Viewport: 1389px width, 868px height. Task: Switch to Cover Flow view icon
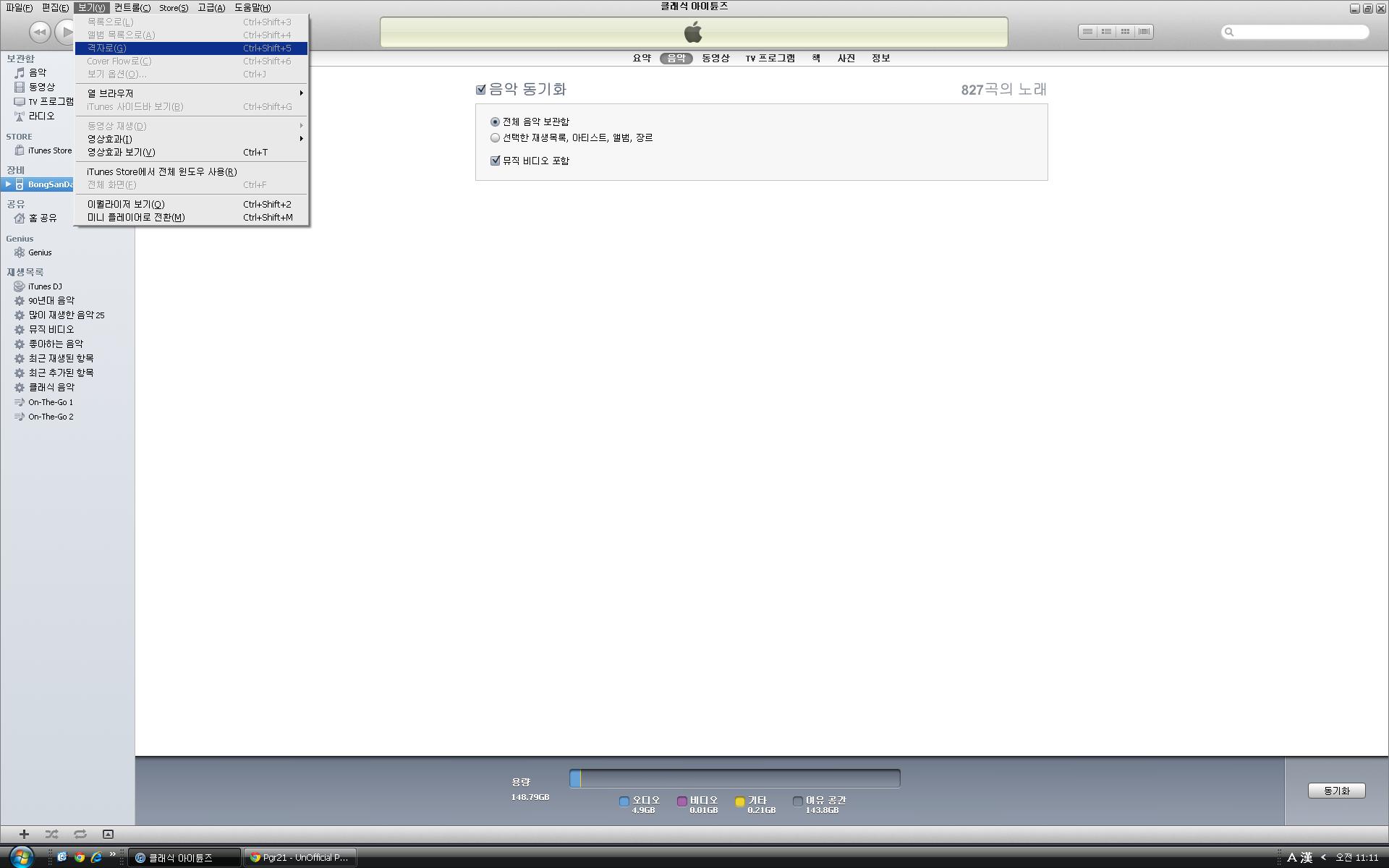(1144, 32)
